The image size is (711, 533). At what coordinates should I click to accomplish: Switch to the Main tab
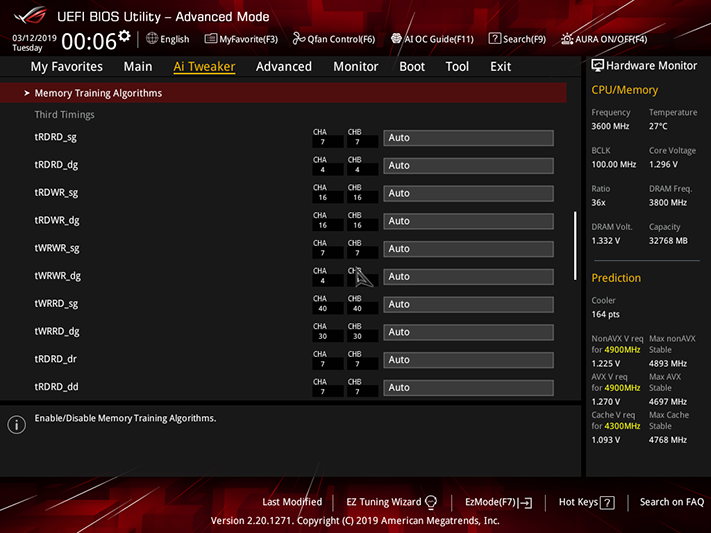pyautogui.click(x=138, y=67)
